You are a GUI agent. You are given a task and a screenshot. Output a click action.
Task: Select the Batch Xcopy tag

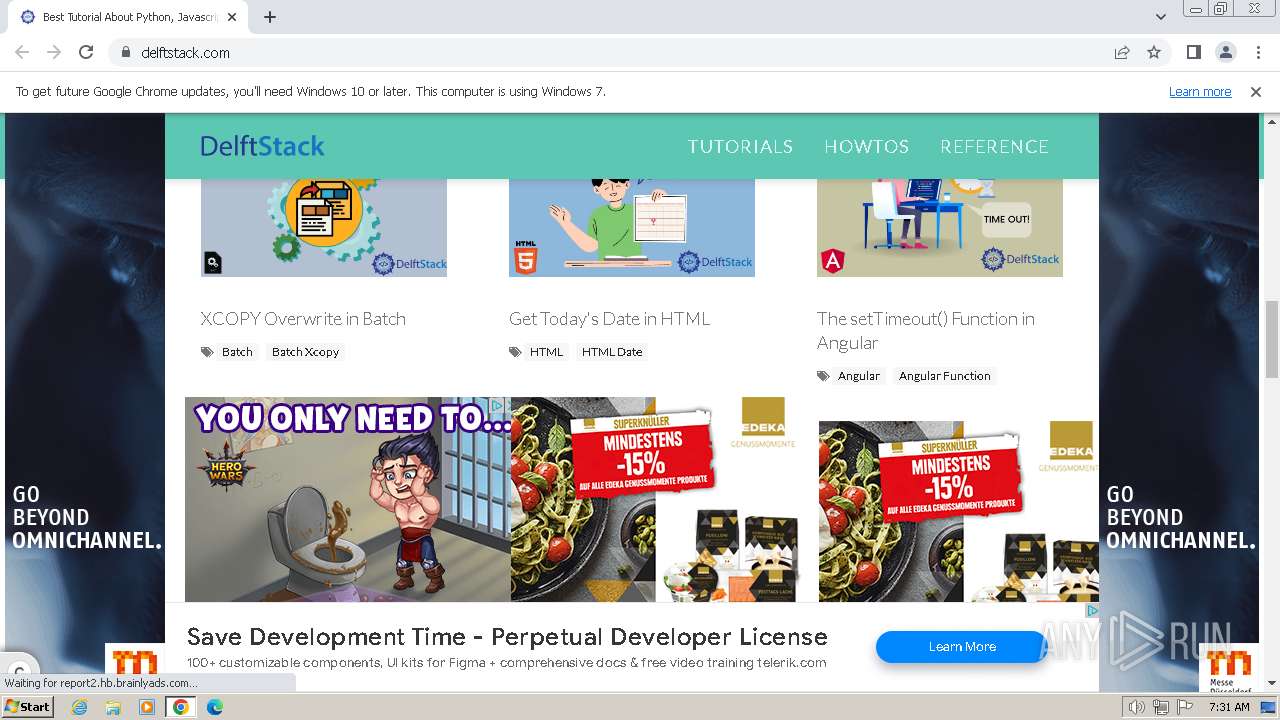pos(305,351)
